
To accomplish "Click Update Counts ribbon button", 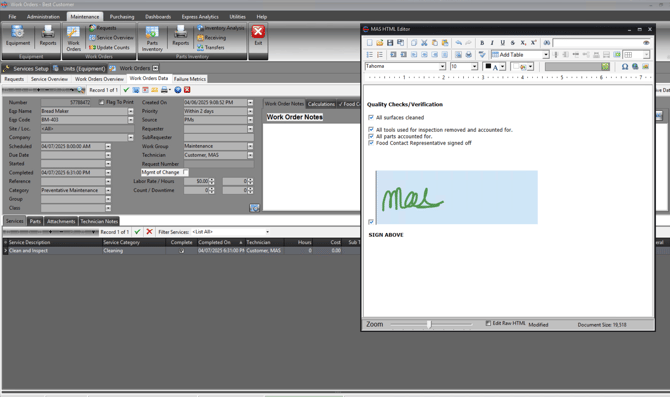I will tap(109, 47).
